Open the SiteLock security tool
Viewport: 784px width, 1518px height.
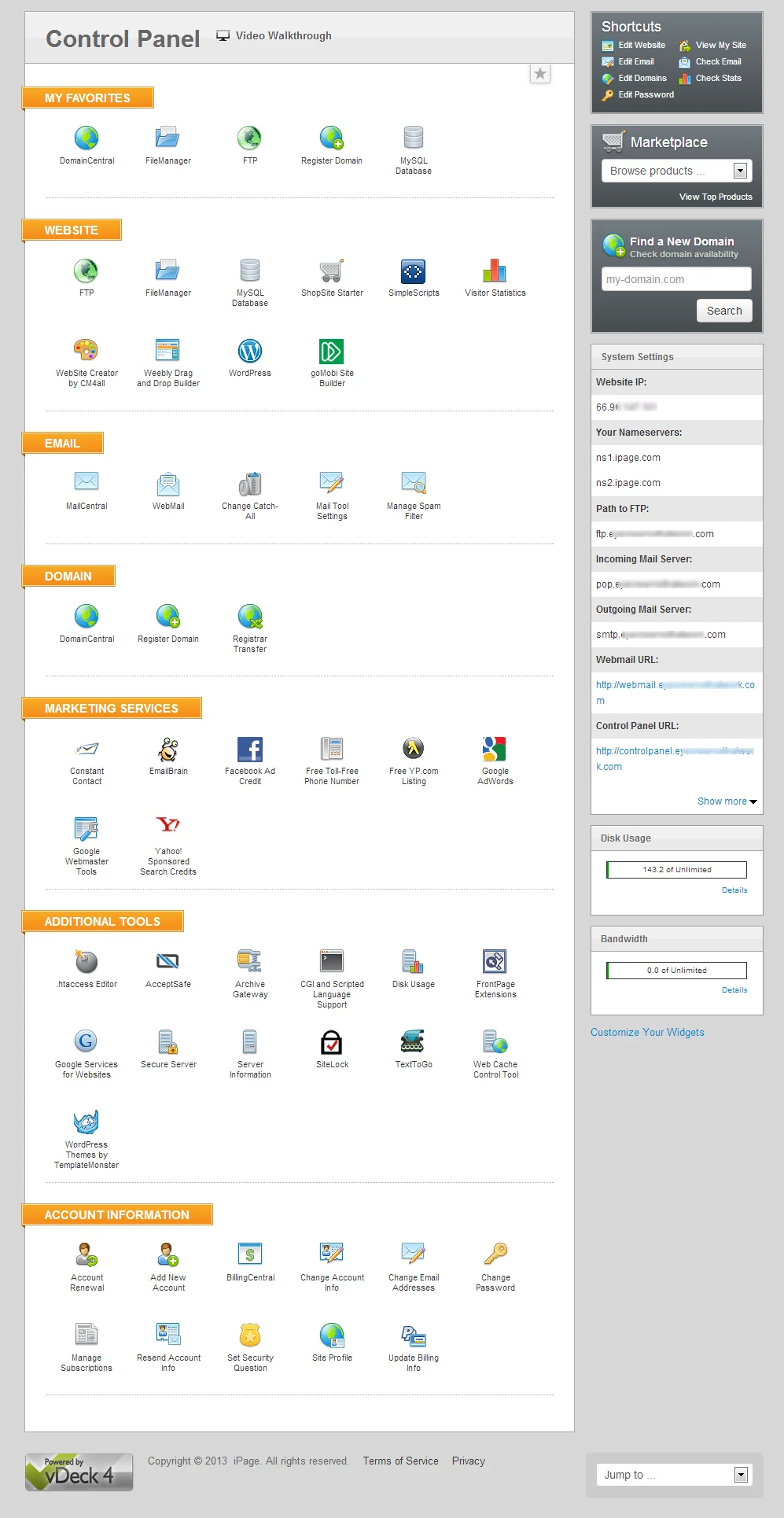click(332, 1043)
